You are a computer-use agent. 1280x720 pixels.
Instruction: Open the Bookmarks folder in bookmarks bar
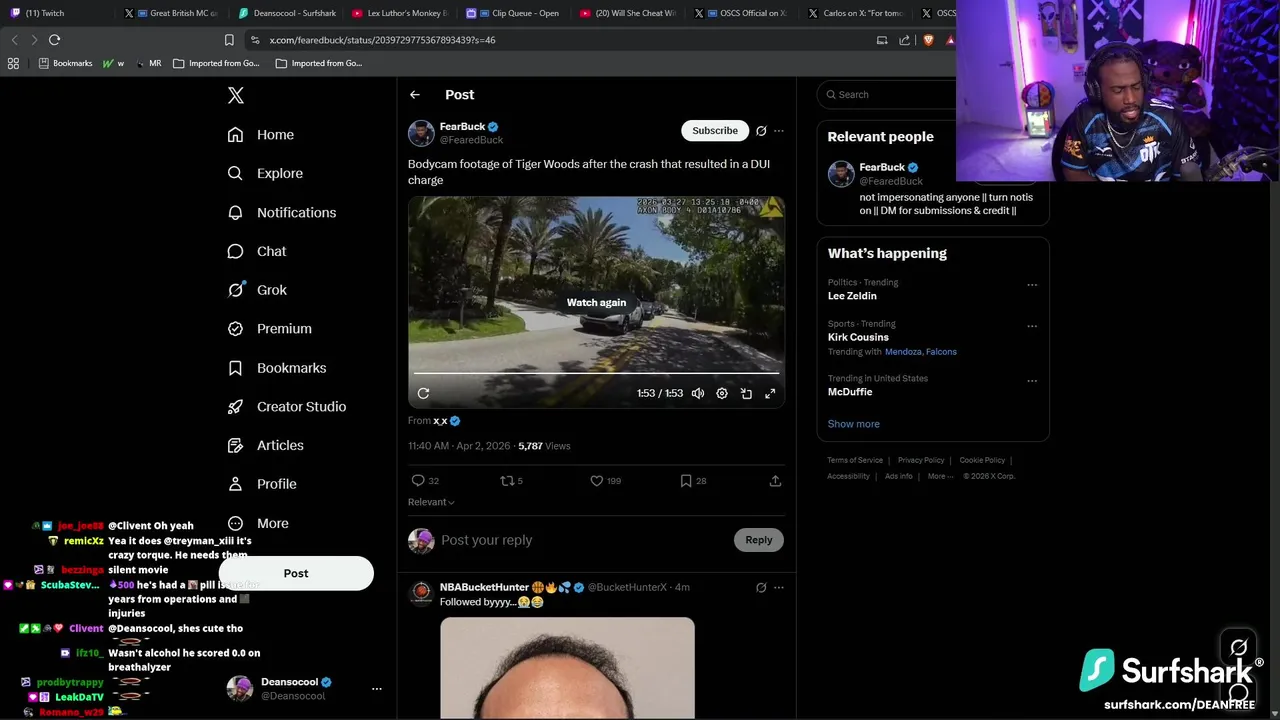(x=65, y=63)
